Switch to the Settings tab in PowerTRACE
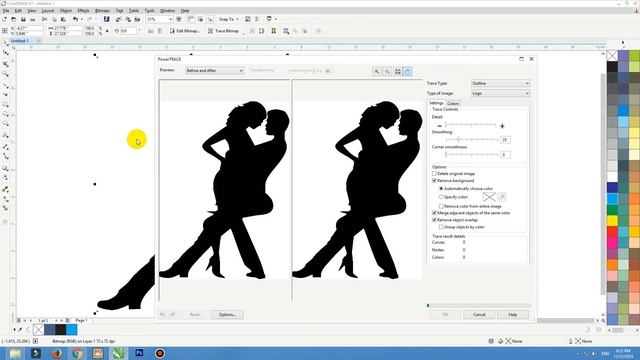640x360 pixels. [x=436, y=103]
